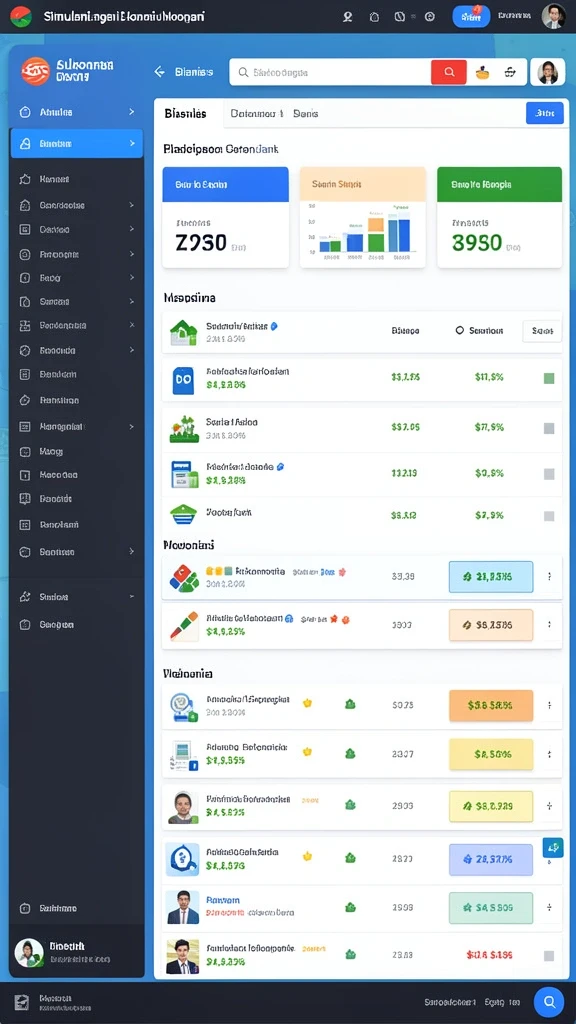Open the three-dot menu beside the peach badge

(x=549, y=625)
